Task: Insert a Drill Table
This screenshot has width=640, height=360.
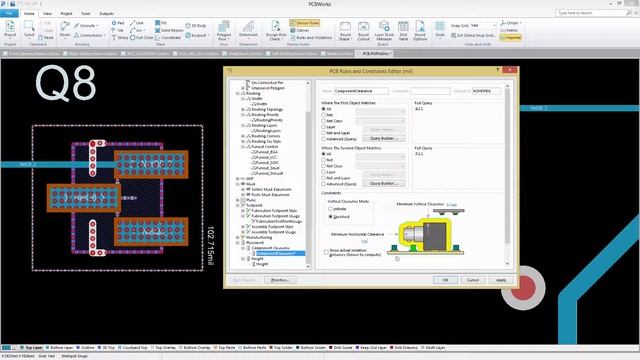Action: (403, 31)
